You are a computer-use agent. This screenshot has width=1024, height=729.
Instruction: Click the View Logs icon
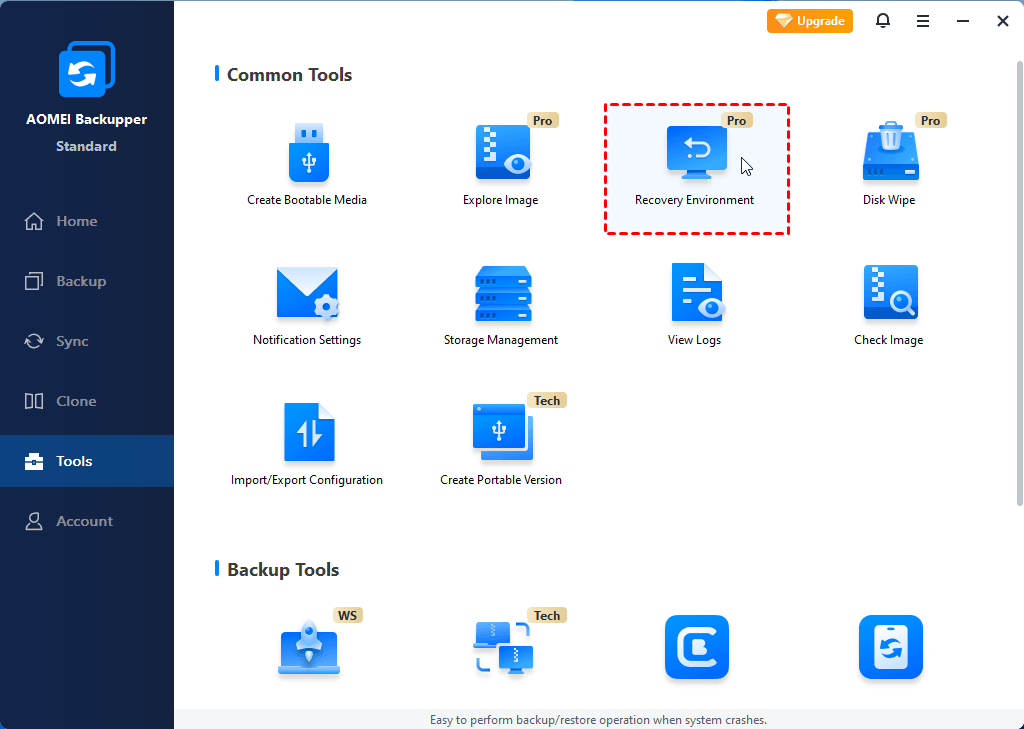[696, 292]
